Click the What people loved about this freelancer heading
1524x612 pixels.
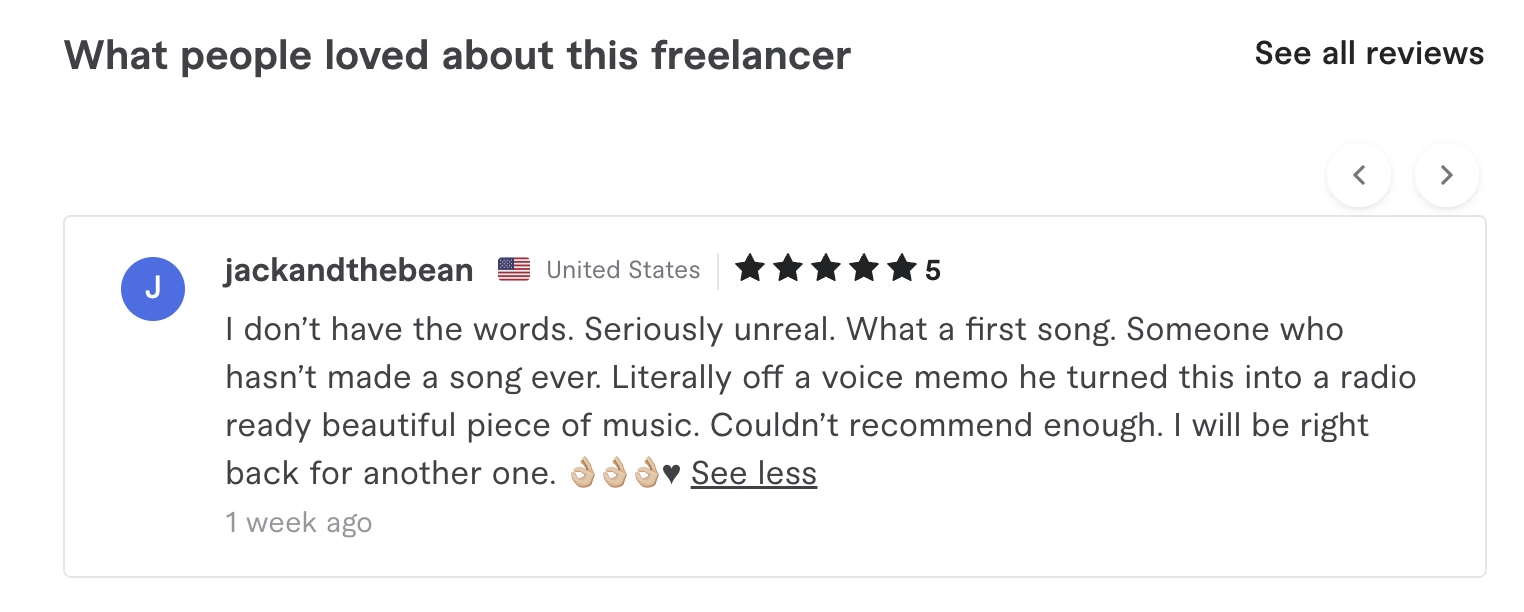pos(457,55)
